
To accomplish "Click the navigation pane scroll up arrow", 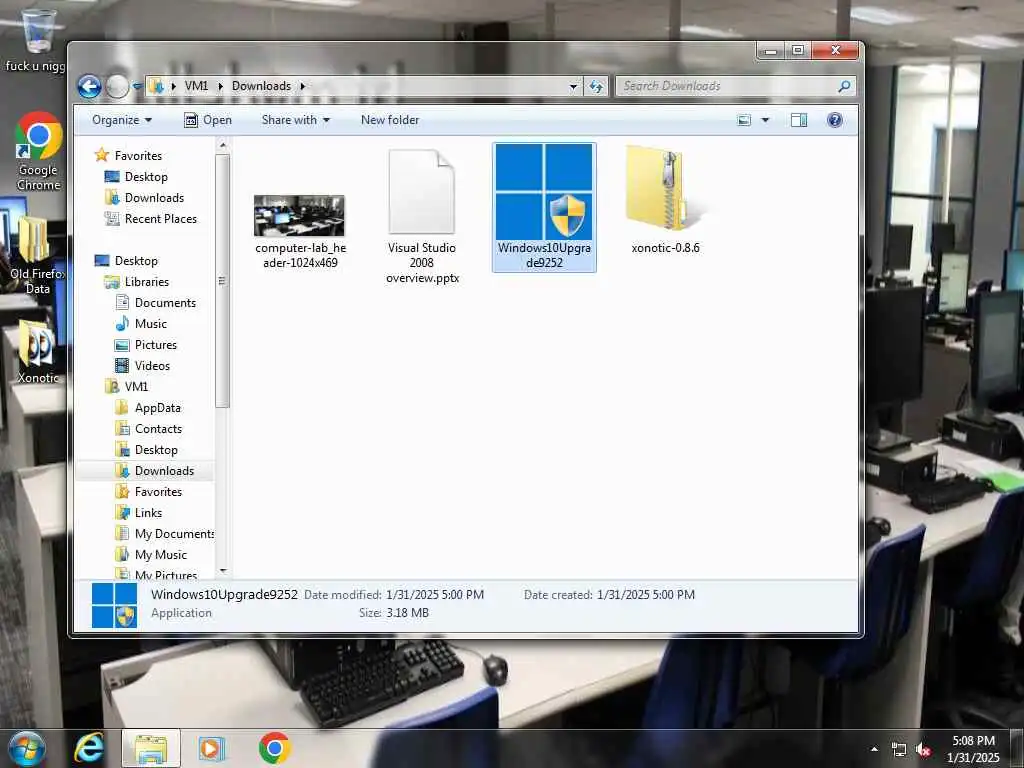I will pos(223,145).
